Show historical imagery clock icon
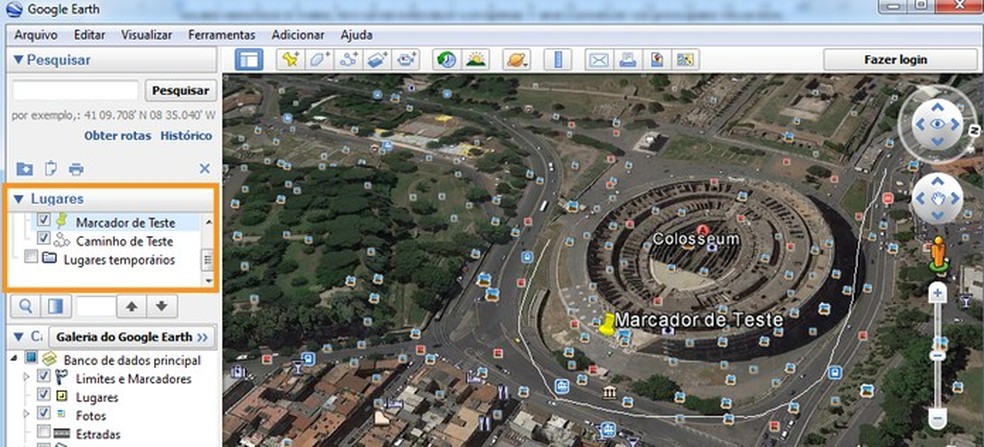Viewport: 984px width, 447px height. (447, 60)
